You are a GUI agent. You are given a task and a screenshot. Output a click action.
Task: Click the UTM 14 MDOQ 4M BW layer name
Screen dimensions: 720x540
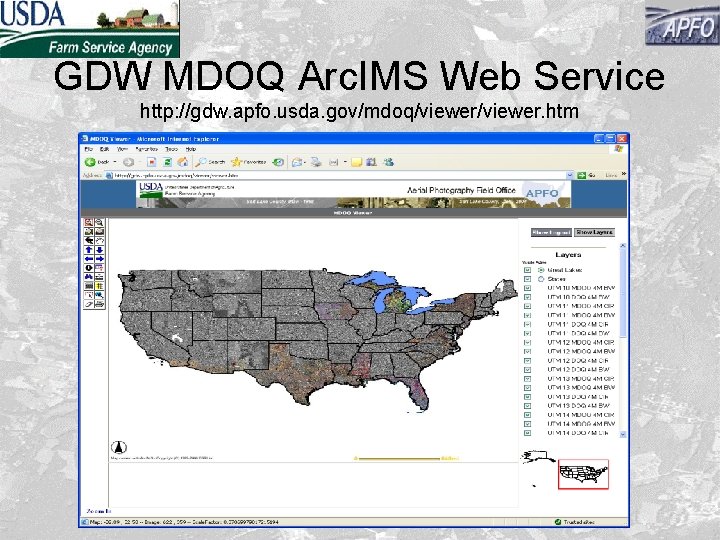pos(581,424)
